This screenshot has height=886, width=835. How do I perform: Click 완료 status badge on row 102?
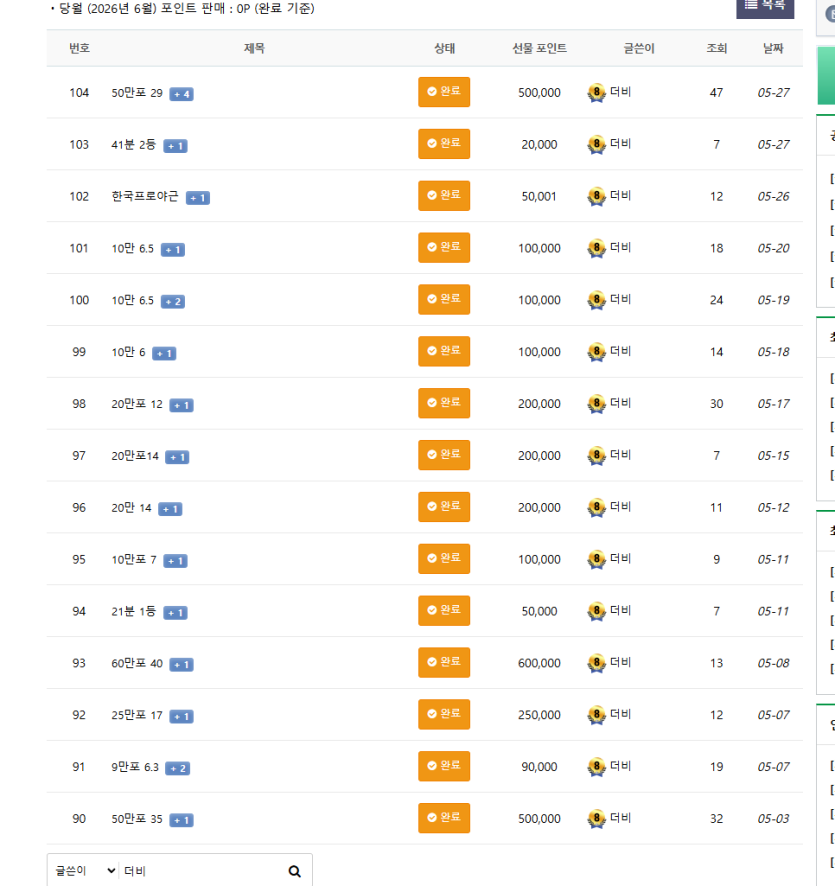click(444, 196)
